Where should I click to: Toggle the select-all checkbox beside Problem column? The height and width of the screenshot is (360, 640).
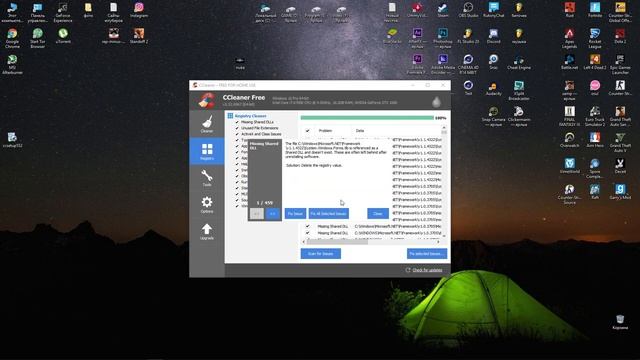[x=308, y=131]
